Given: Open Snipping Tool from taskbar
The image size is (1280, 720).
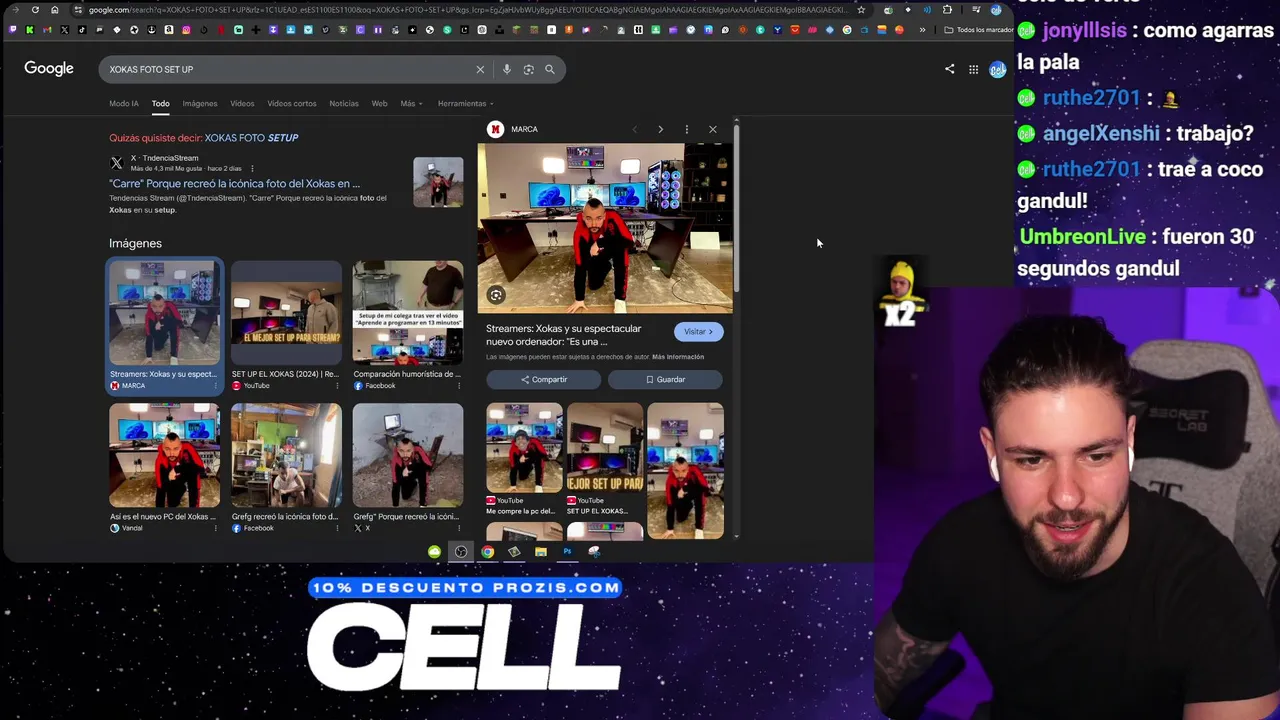Looking at the screenshot, I should pos(594,551).
